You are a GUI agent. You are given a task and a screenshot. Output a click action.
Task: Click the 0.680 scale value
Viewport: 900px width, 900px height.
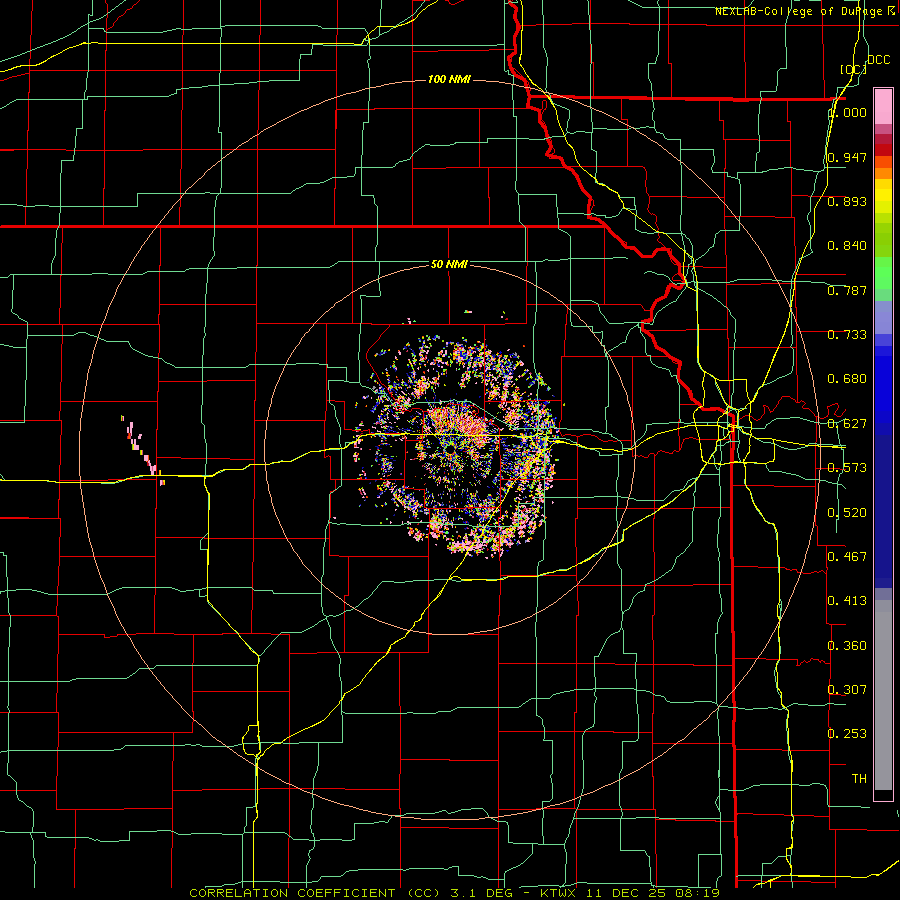[847, 379]
